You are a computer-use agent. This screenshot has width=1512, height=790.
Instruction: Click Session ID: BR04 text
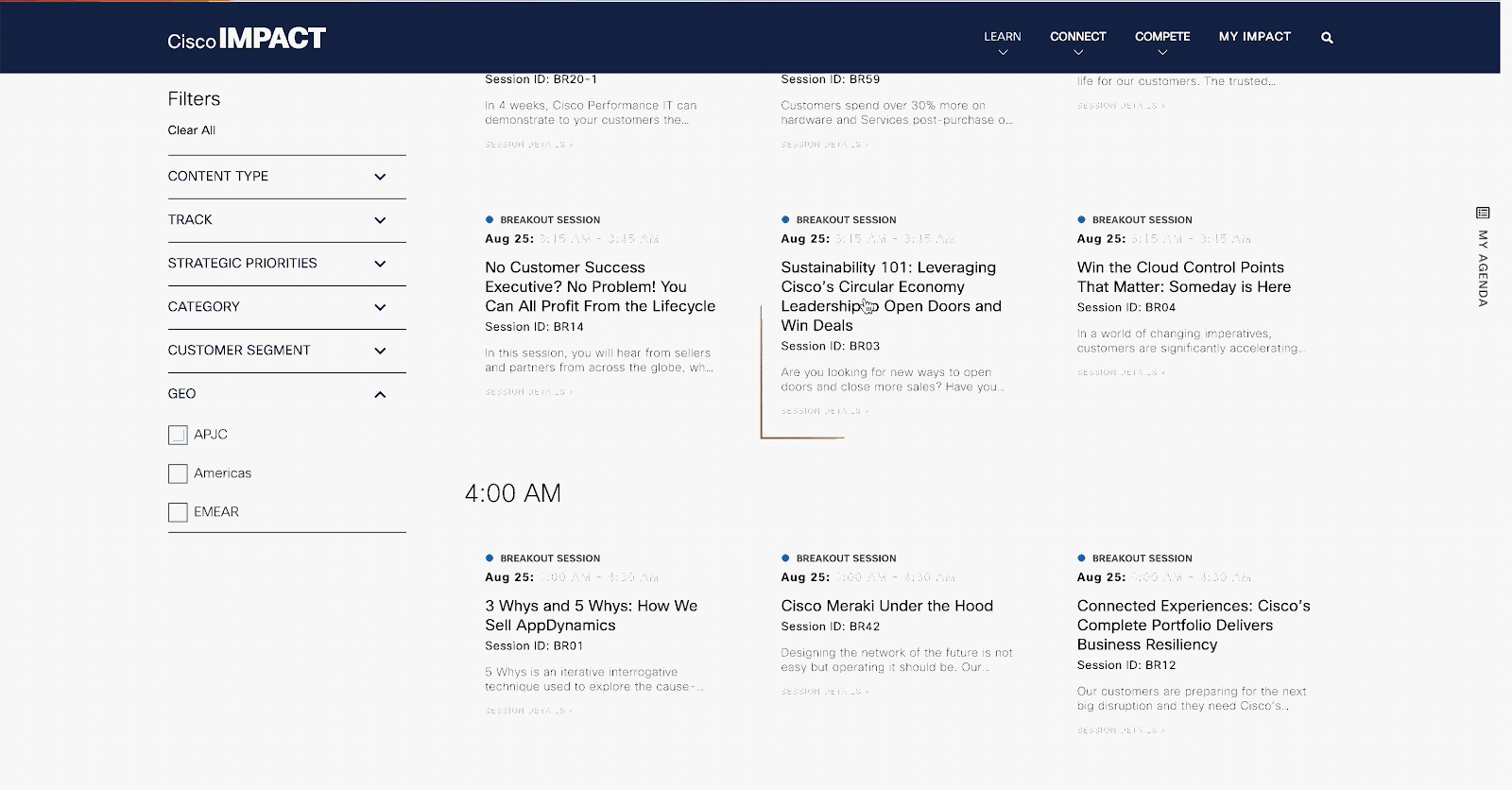(x=1126, y=308)
